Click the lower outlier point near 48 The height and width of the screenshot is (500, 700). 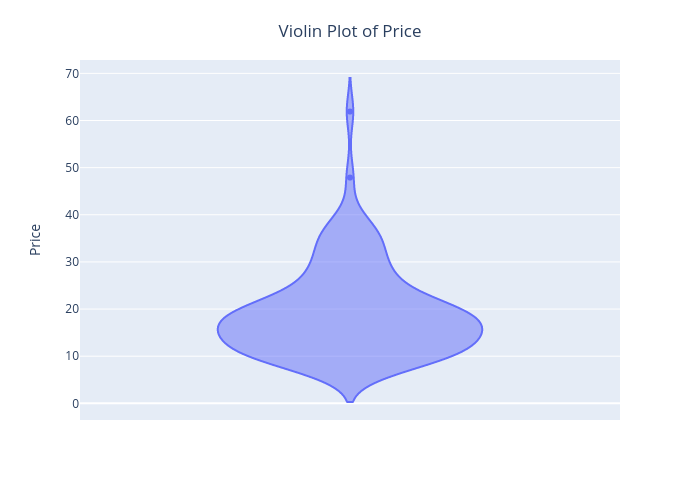(350, 178)
